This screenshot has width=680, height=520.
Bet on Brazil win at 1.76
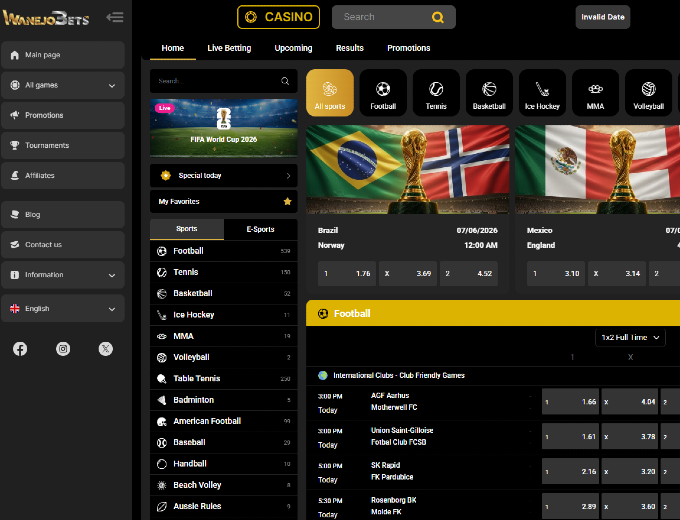click(x=347, y=273)
